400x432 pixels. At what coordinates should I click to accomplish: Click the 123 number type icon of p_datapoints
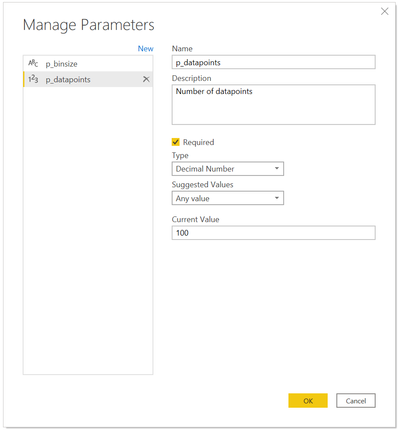coord(33,79)
